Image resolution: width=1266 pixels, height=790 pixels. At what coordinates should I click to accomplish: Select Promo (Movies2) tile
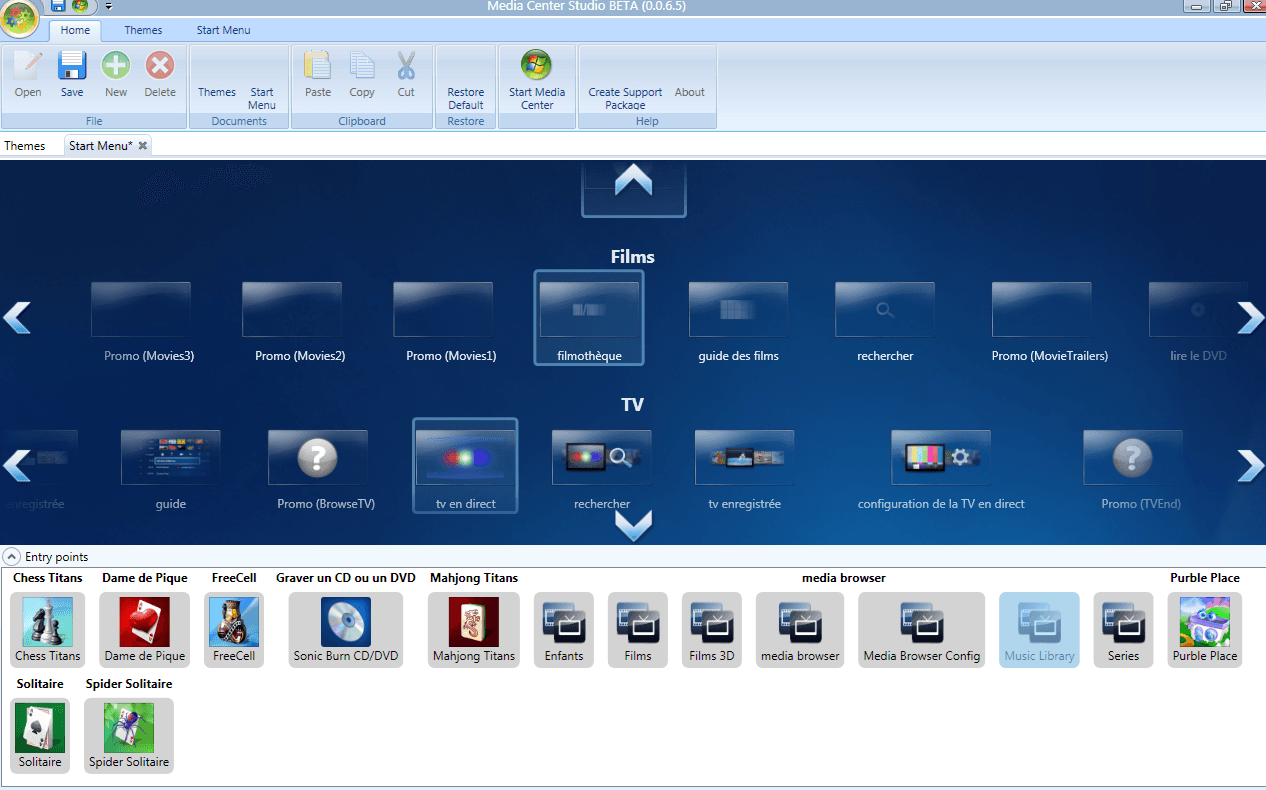point(292,322)
